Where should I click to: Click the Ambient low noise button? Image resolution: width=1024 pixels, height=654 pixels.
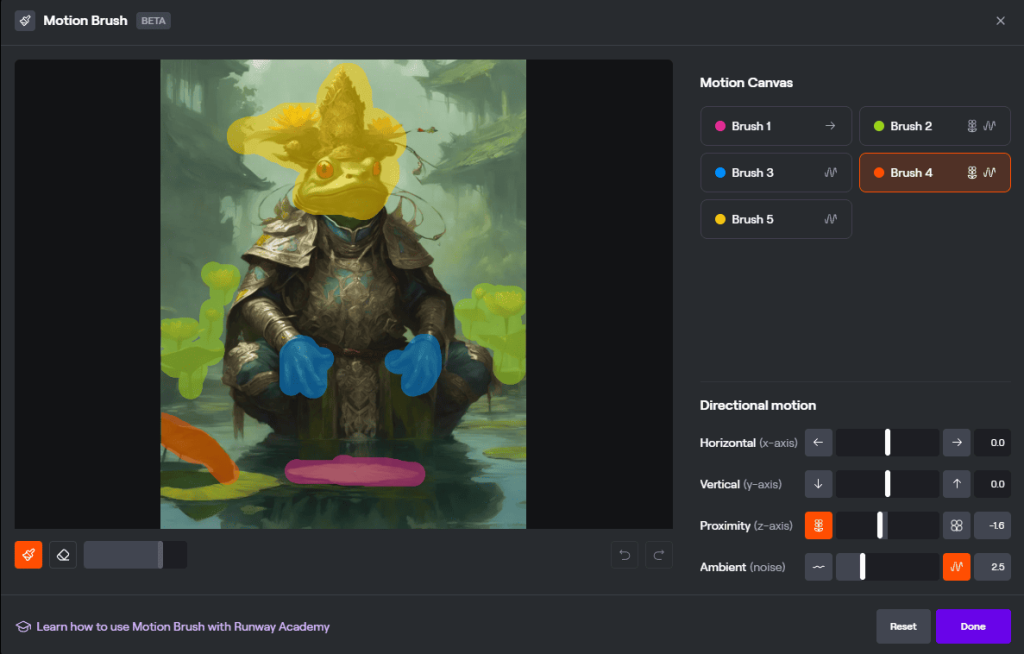818,567
